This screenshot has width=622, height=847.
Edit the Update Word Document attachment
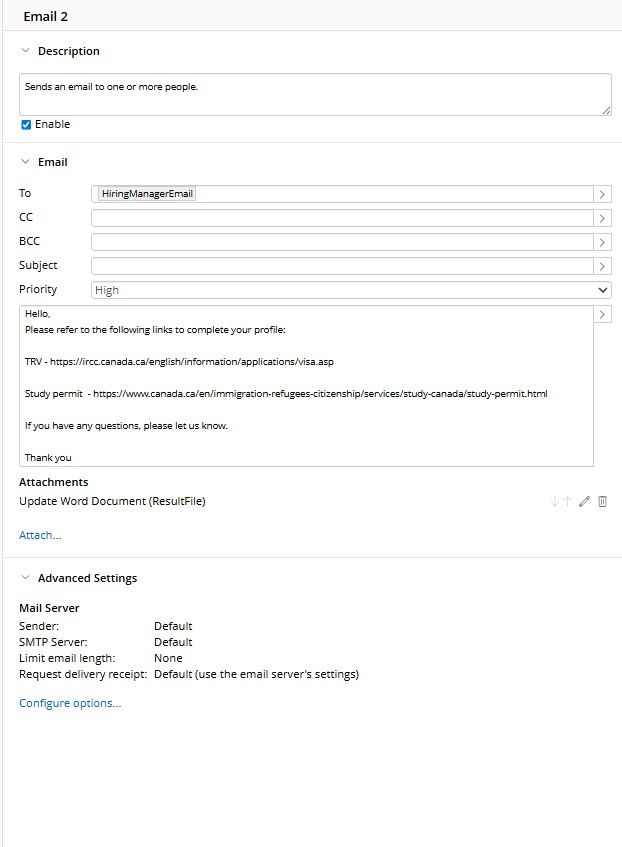coord(584,502)
